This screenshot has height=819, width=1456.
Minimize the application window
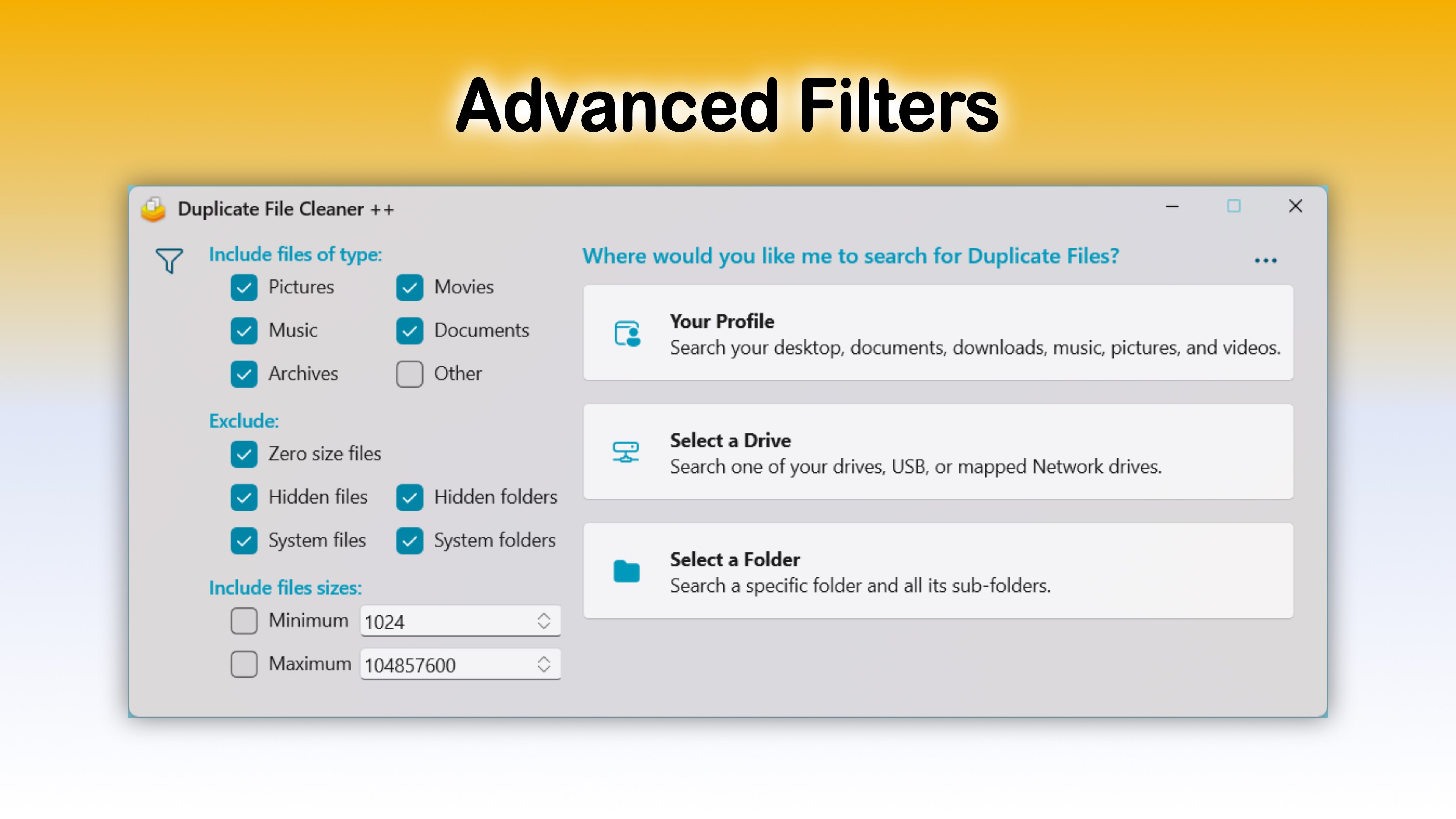1172,206
